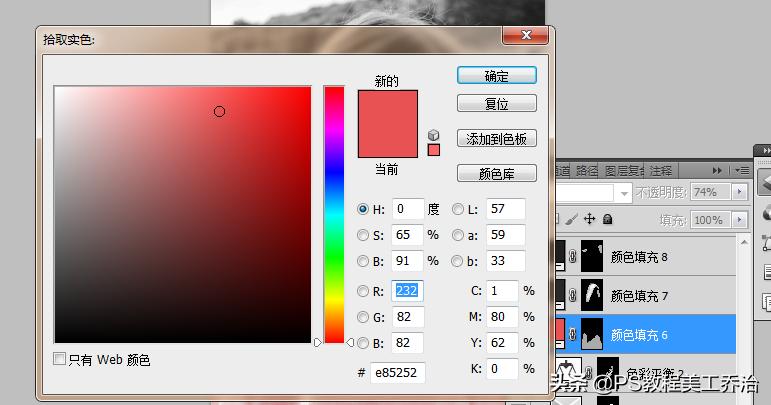Click the color balance adjustment layer icon

coord(567,371)
